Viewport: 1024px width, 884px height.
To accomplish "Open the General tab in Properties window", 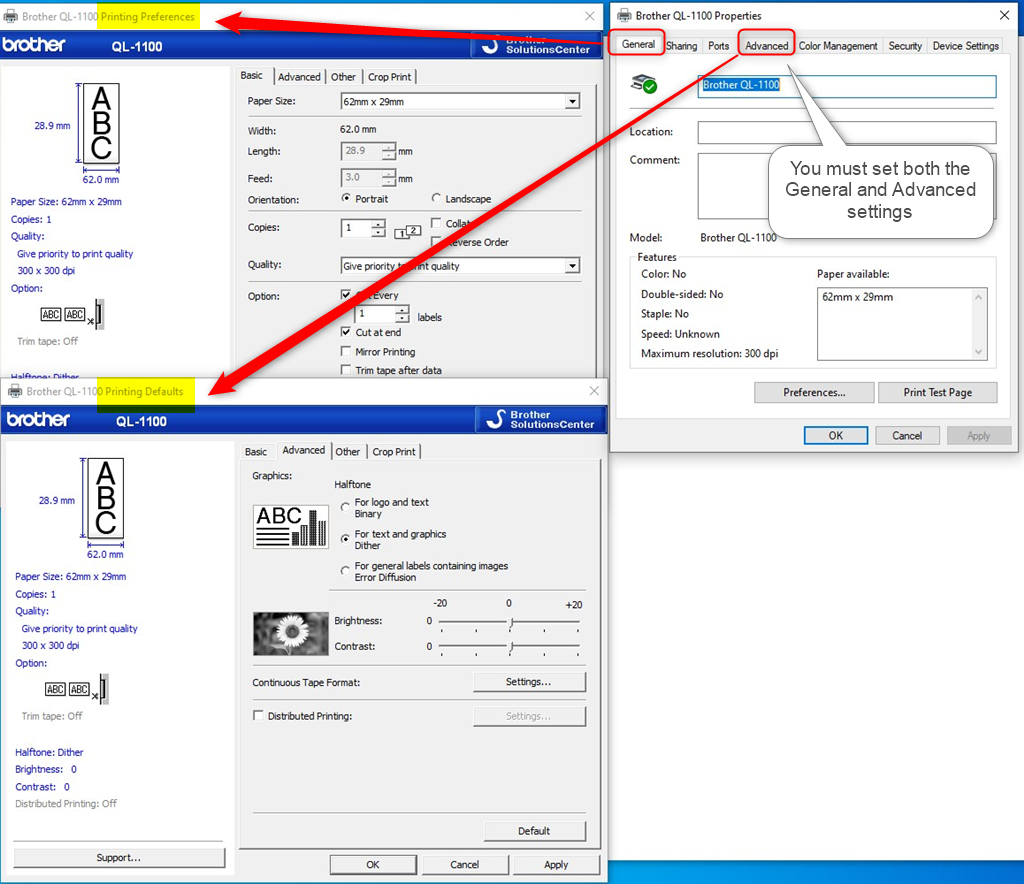I will [x=638, y=44].
